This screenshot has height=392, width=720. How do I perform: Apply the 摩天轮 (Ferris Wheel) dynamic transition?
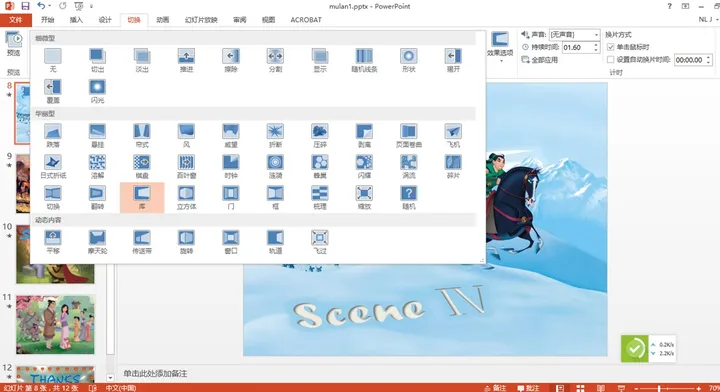click(x=97, y=242)
